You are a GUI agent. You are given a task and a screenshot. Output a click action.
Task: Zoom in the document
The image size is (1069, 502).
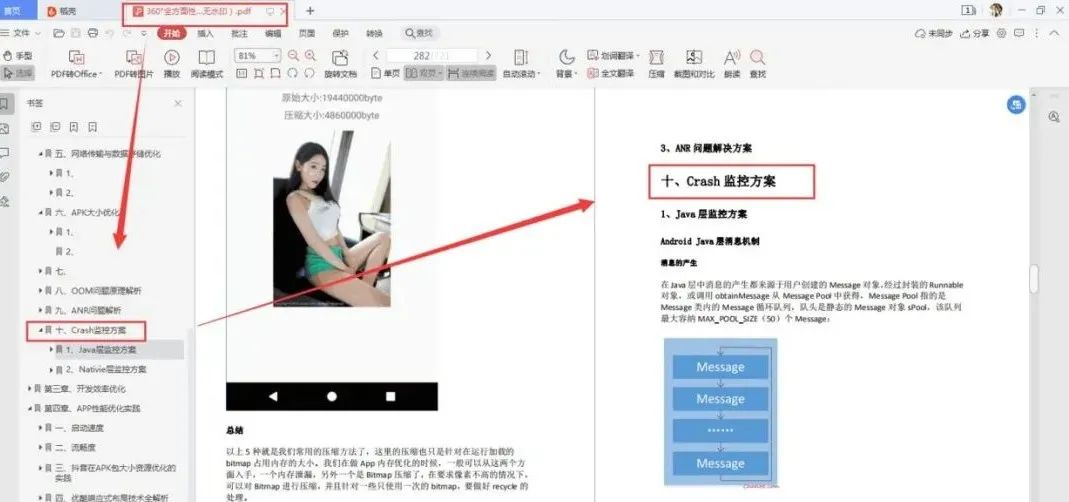click(310, 56)
